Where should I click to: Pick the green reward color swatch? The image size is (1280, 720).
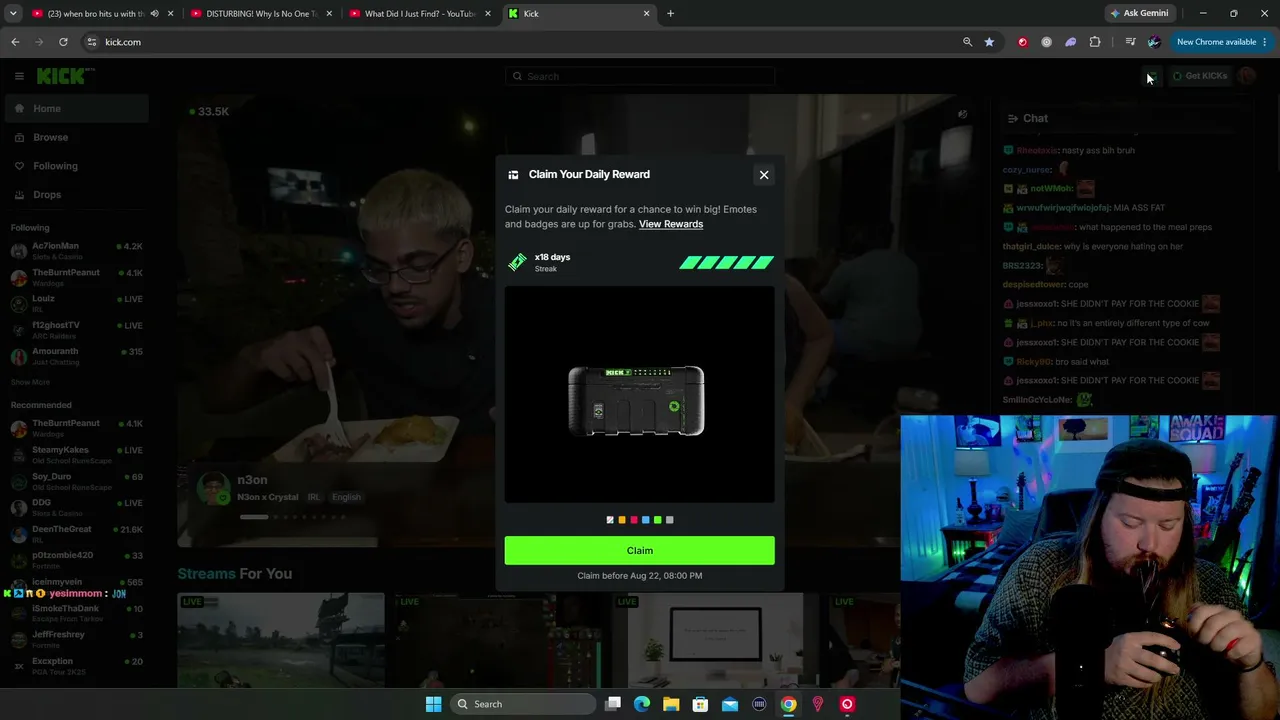(658, 520)
